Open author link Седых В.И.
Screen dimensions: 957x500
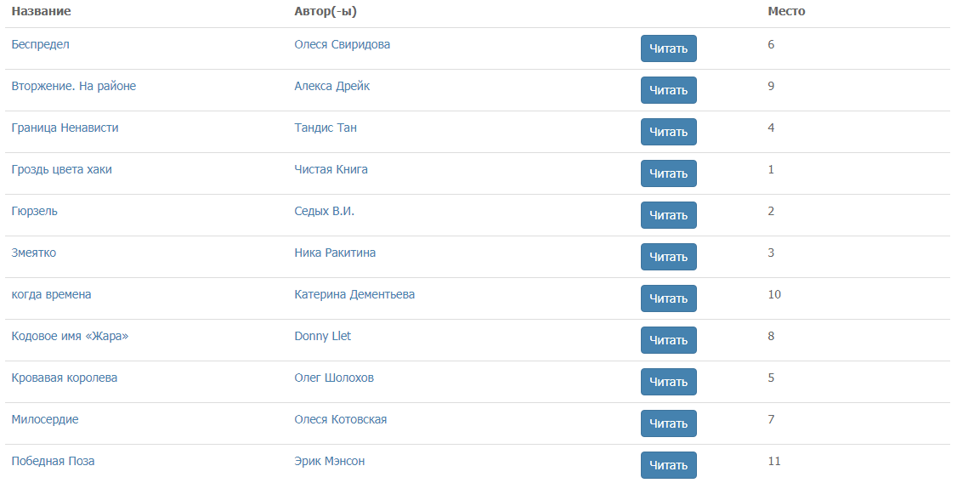pos(324,211)
